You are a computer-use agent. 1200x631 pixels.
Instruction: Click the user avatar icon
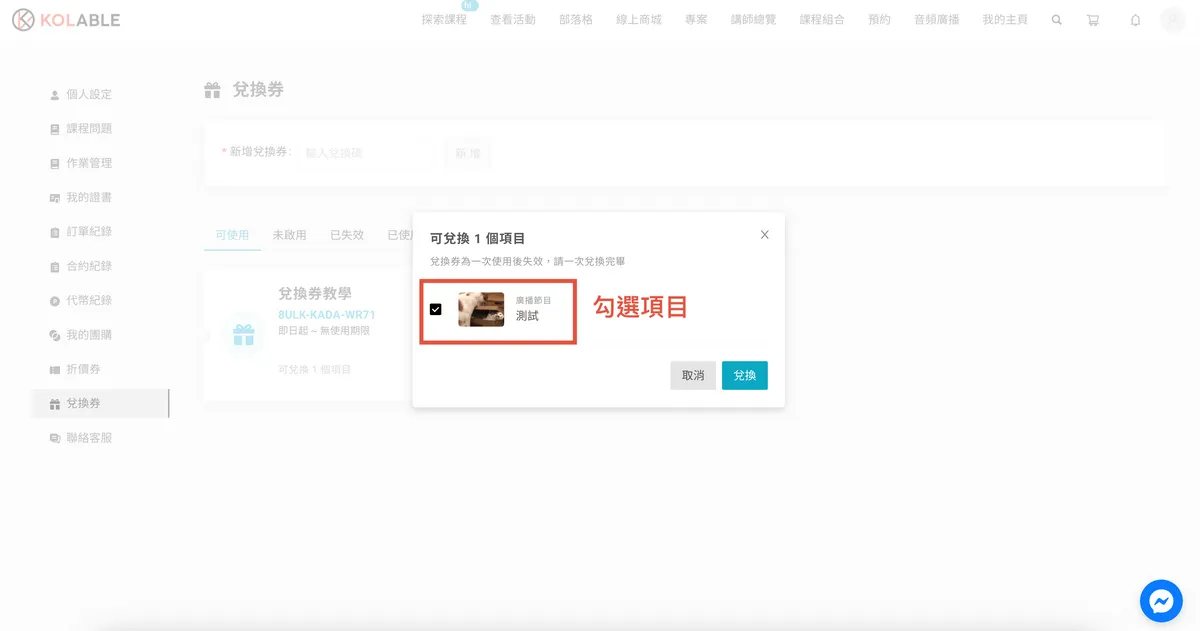(x=1171, y=20)
